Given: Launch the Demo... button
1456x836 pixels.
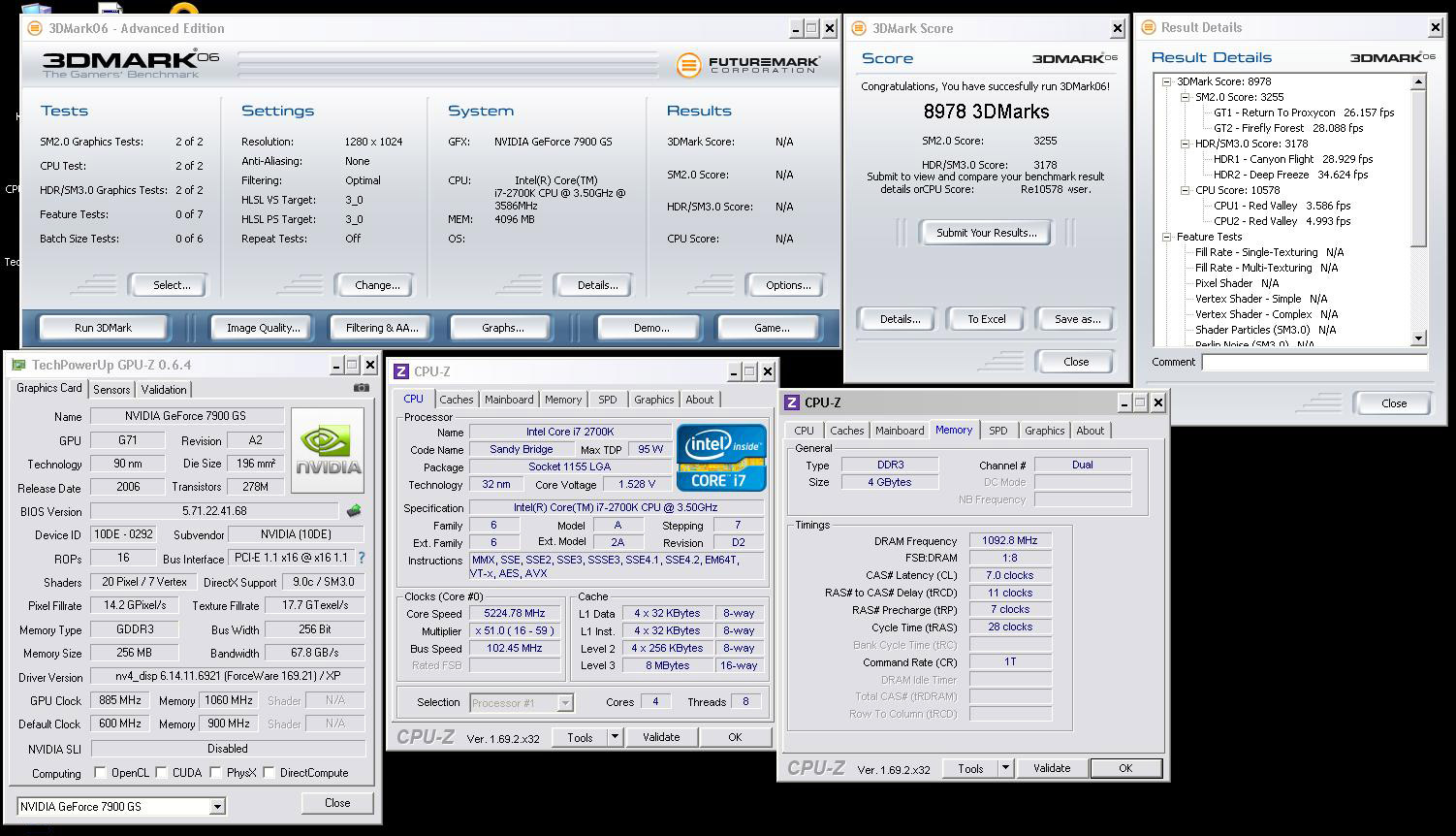Looking at the screenshot, I should [650, 328].
